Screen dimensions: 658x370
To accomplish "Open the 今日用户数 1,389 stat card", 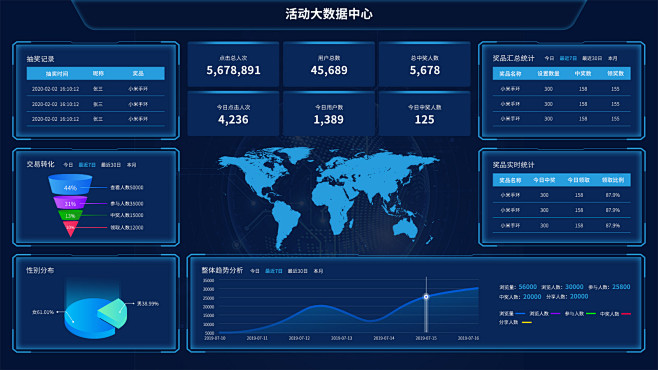I will (329, 114).
